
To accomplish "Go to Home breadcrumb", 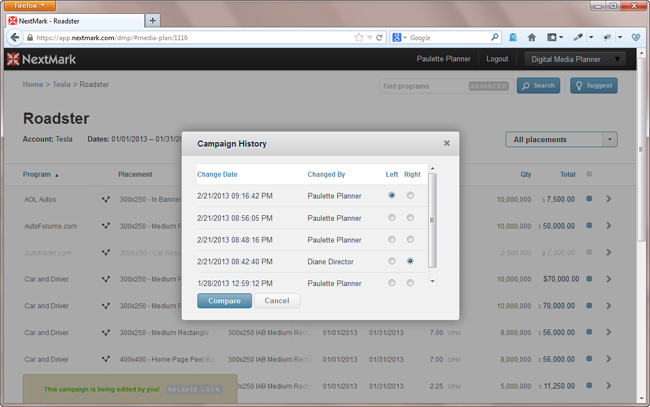I will (x=33, y=84).
